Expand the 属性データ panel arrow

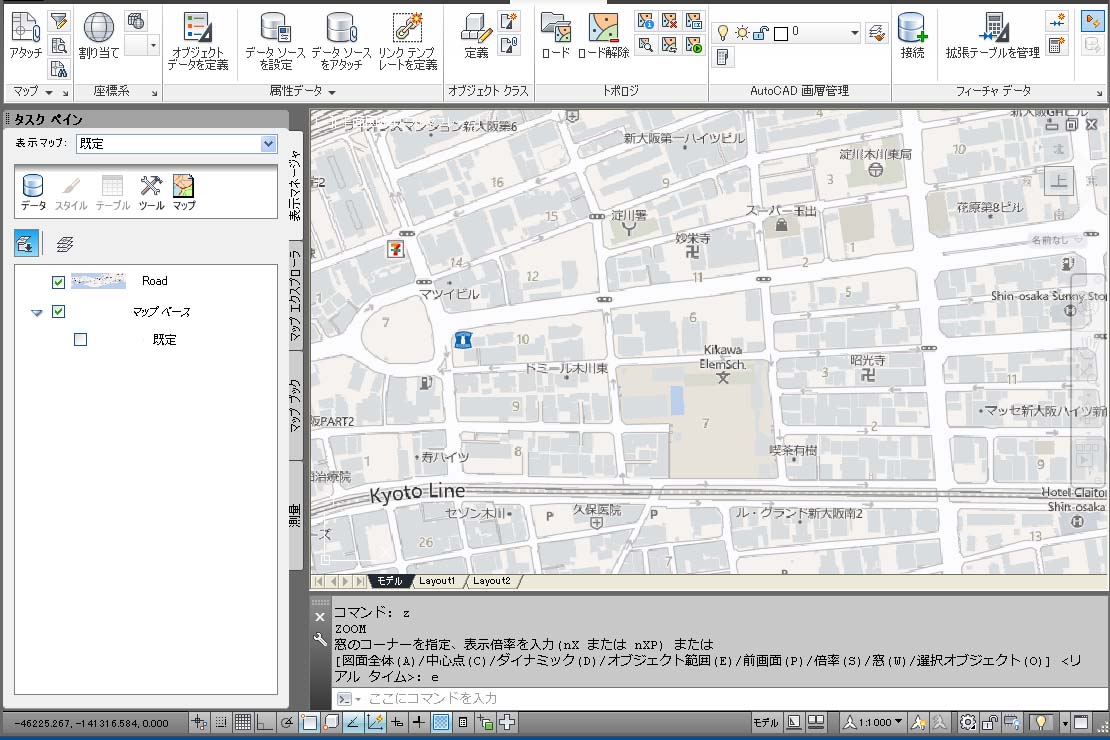pyautogui.click(x=332, y=92)
